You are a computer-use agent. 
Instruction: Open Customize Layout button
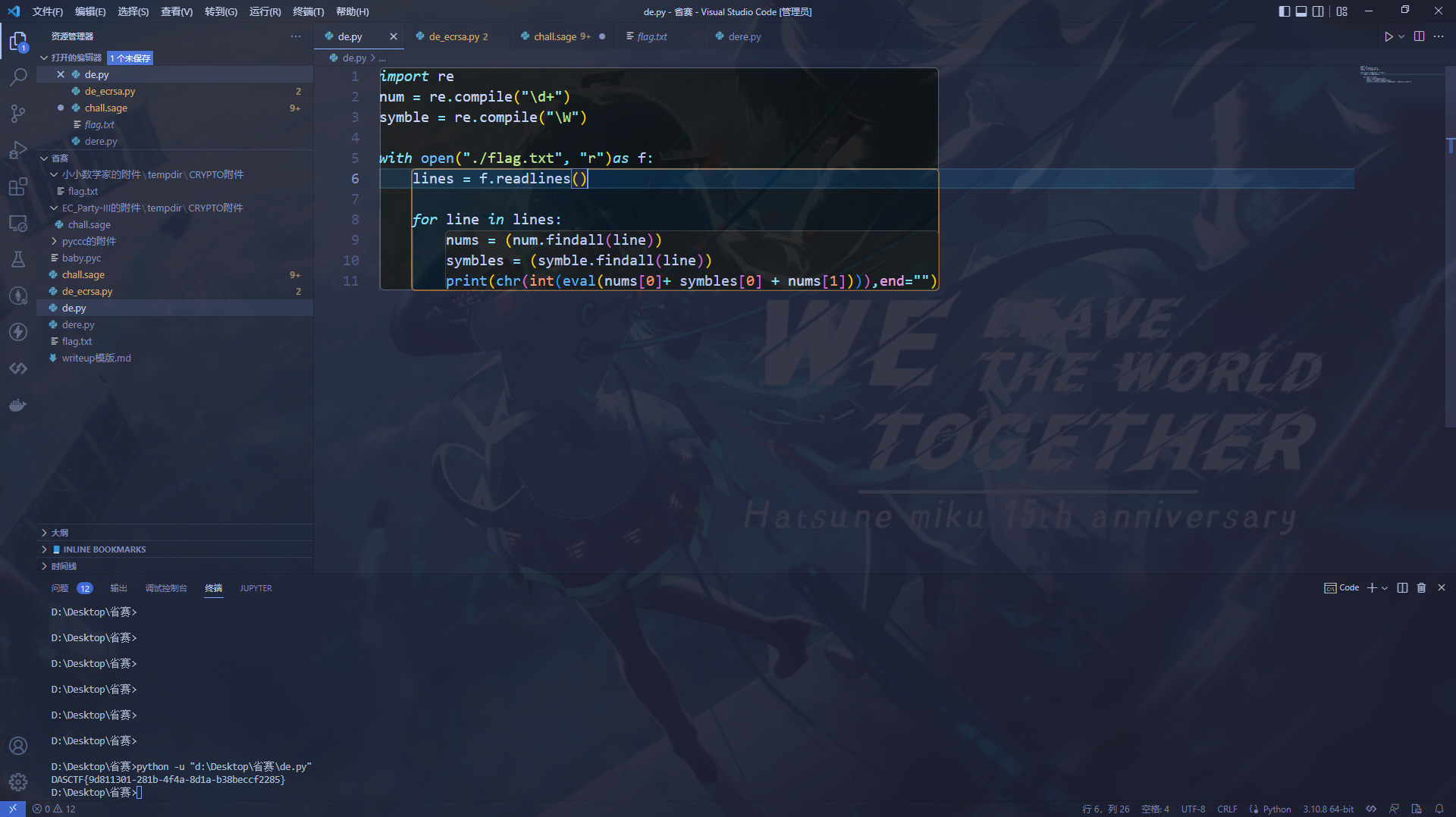pos(1342,11)
